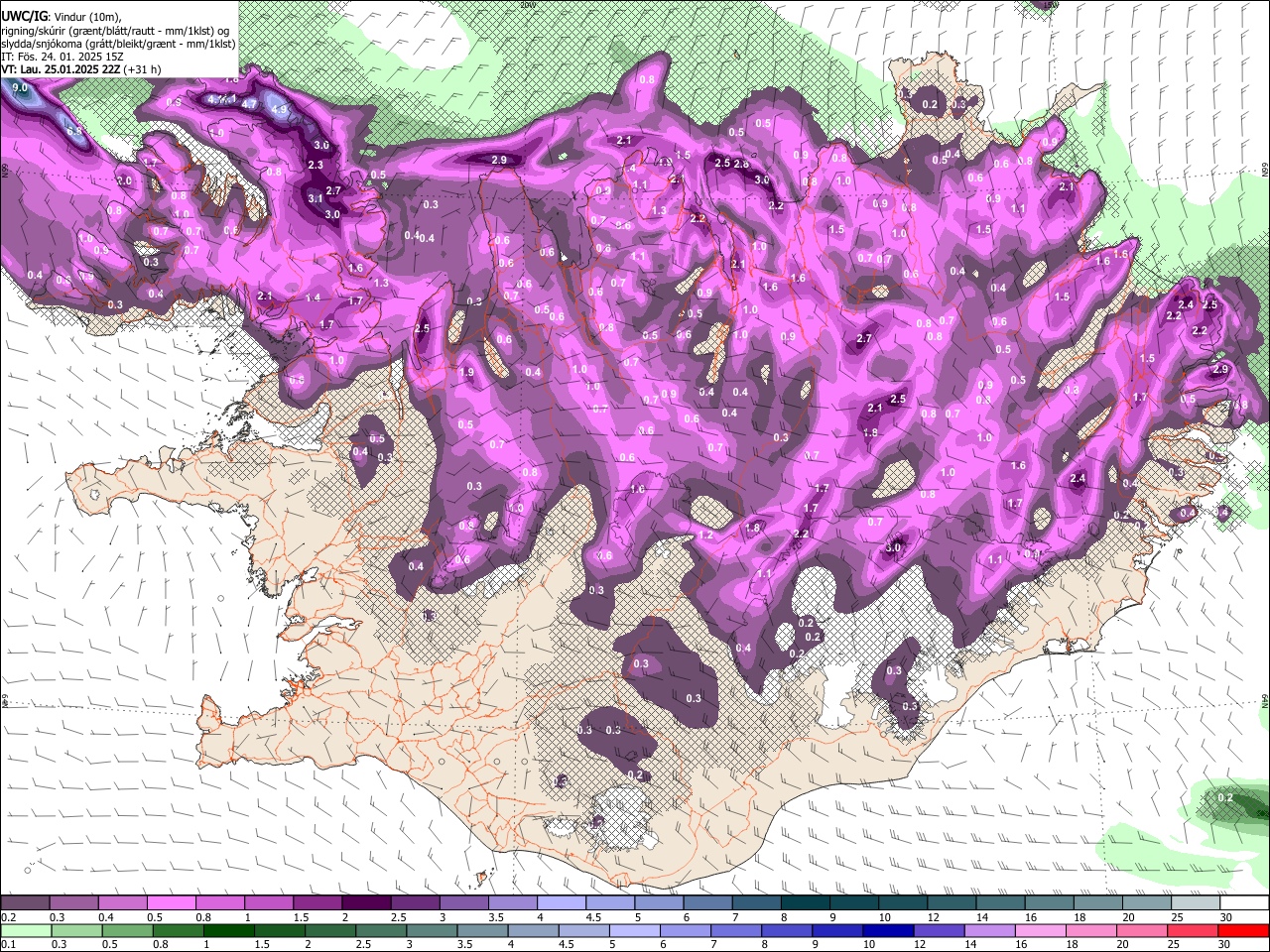The height and width of the screenshot is (952, 1270).
Task: Click the 9.0 precipitation value on the map
Action: (x=19, y=88)
